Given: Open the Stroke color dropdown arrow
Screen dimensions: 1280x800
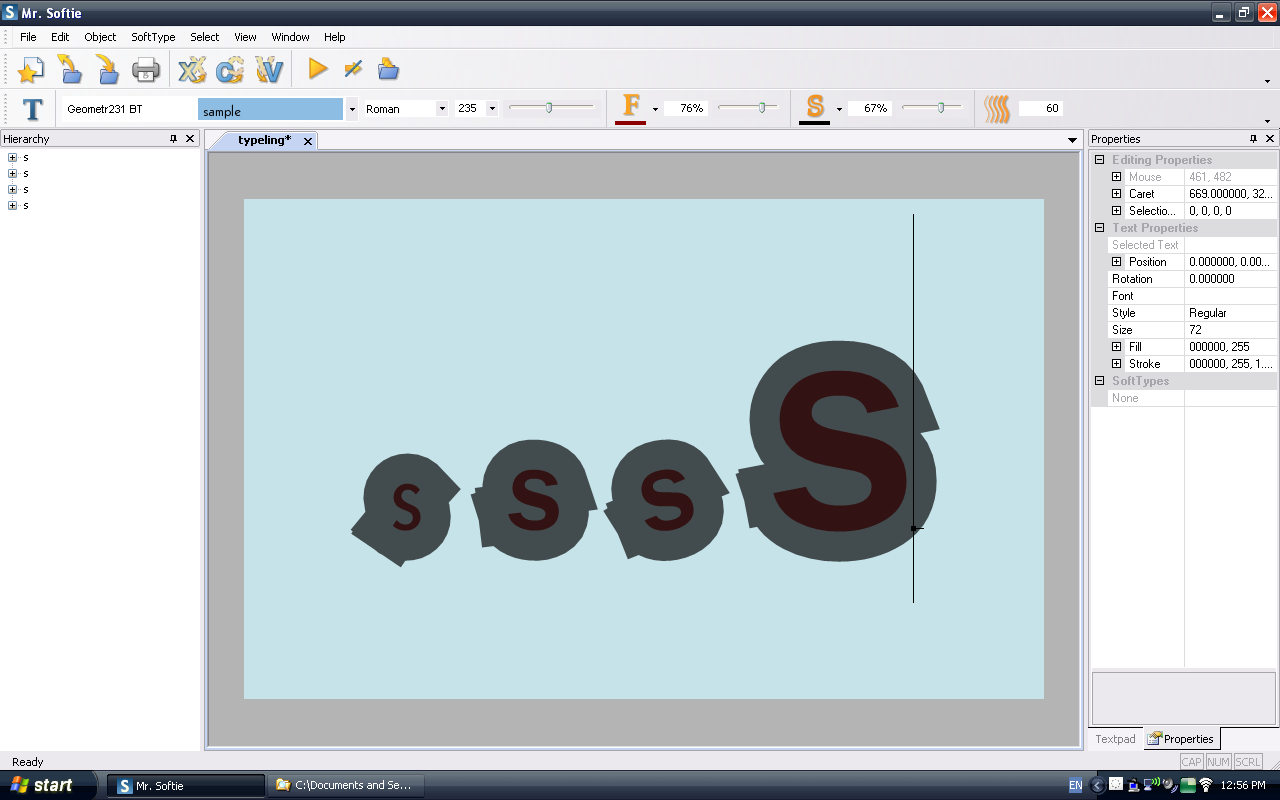Looking at the screenshot, I should 839,109.
